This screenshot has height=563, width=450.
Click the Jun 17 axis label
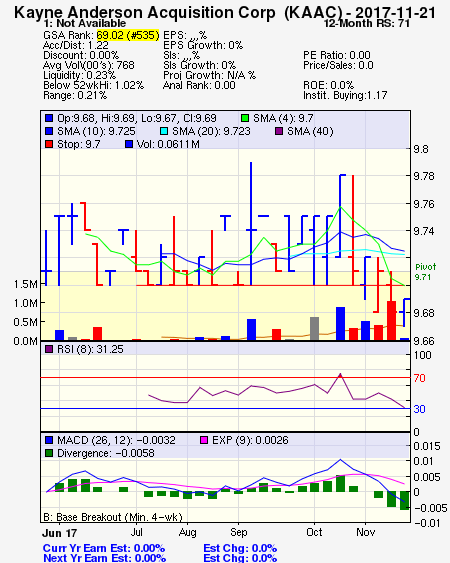coord(60,533)
